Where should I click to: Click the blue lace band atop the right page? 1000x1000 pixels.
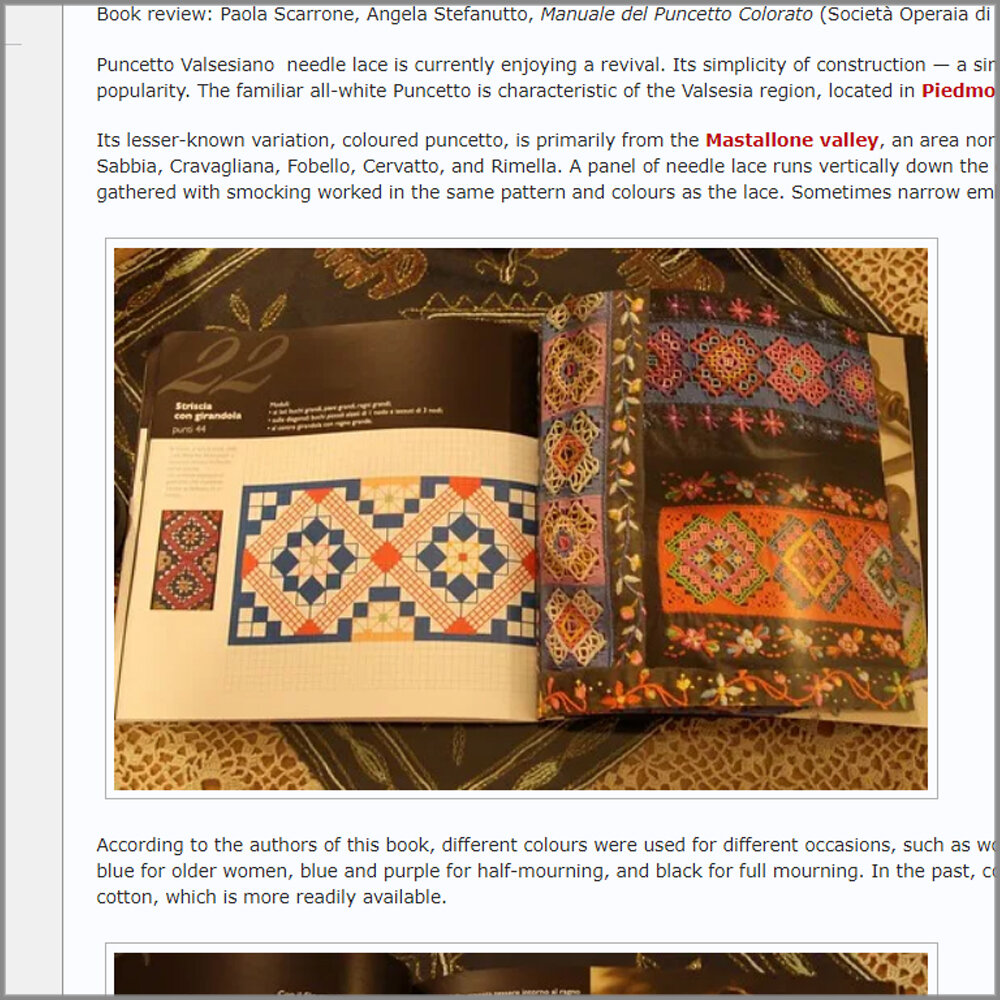click(x=759, y=370)
